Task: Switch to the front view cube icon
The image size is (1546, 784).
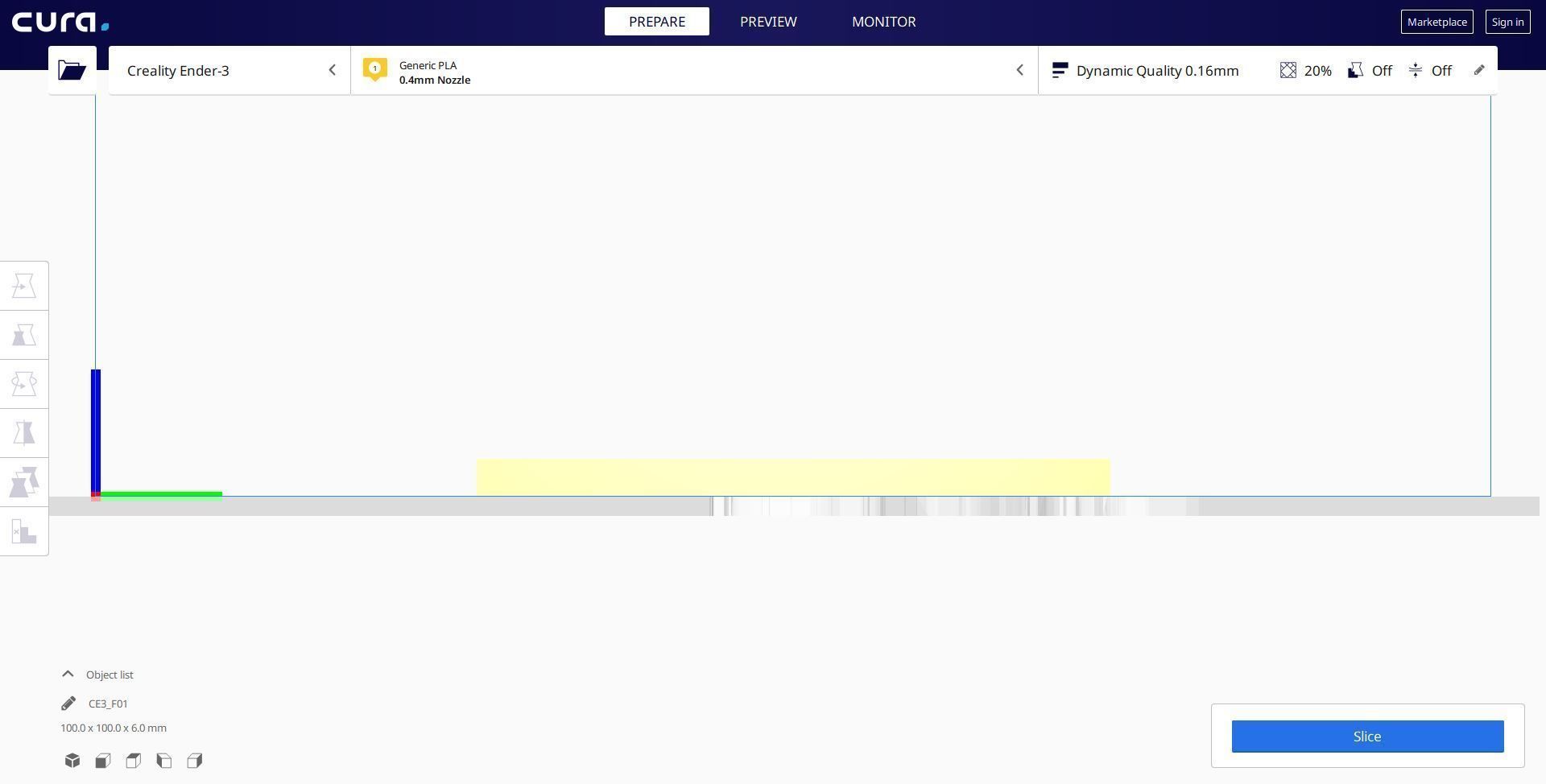Action: [x=103, y=761]
